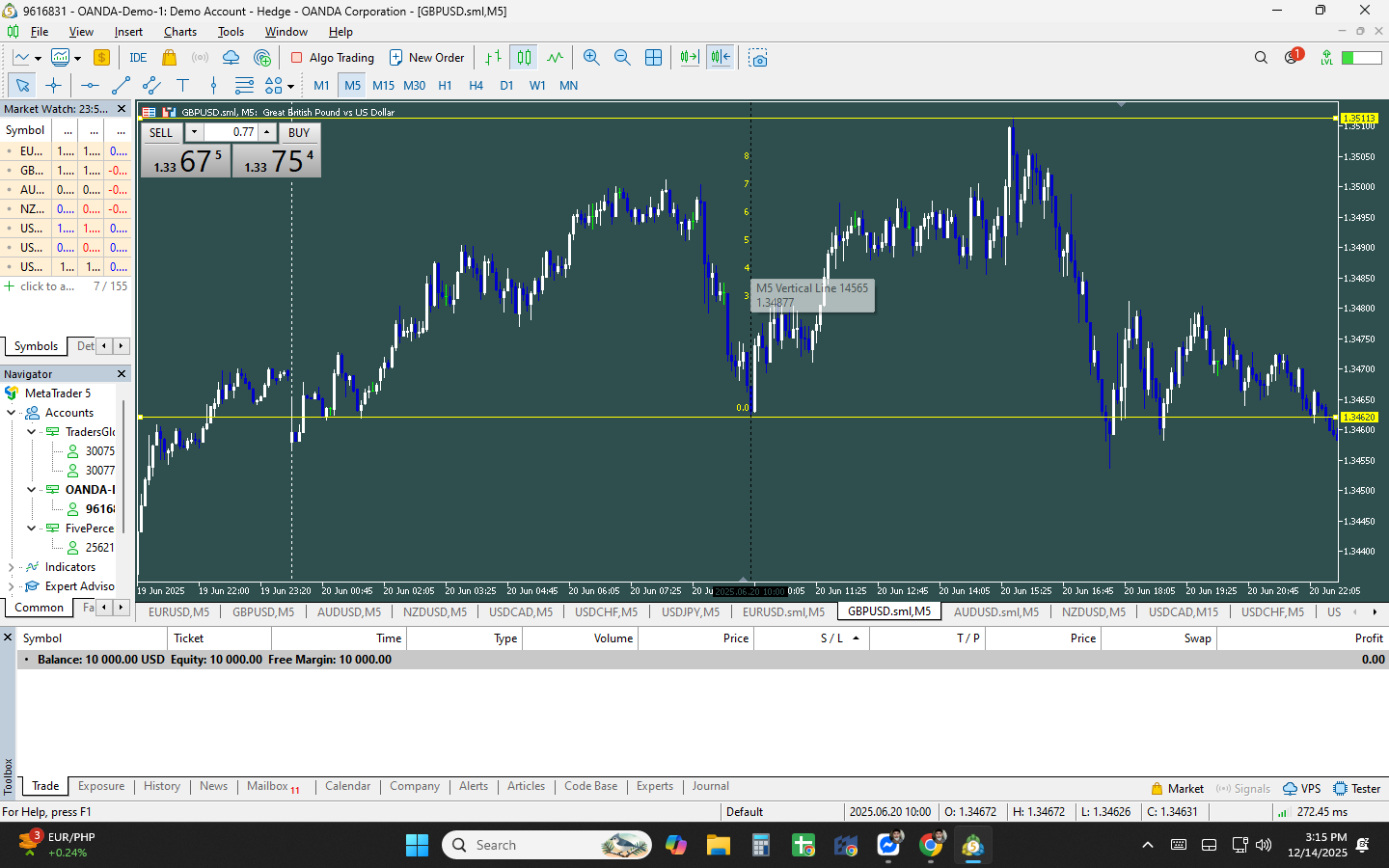Open the Market link in Toolbox
The image size is (1389, 868).
pyautogui.click(x=1177, y=788)
